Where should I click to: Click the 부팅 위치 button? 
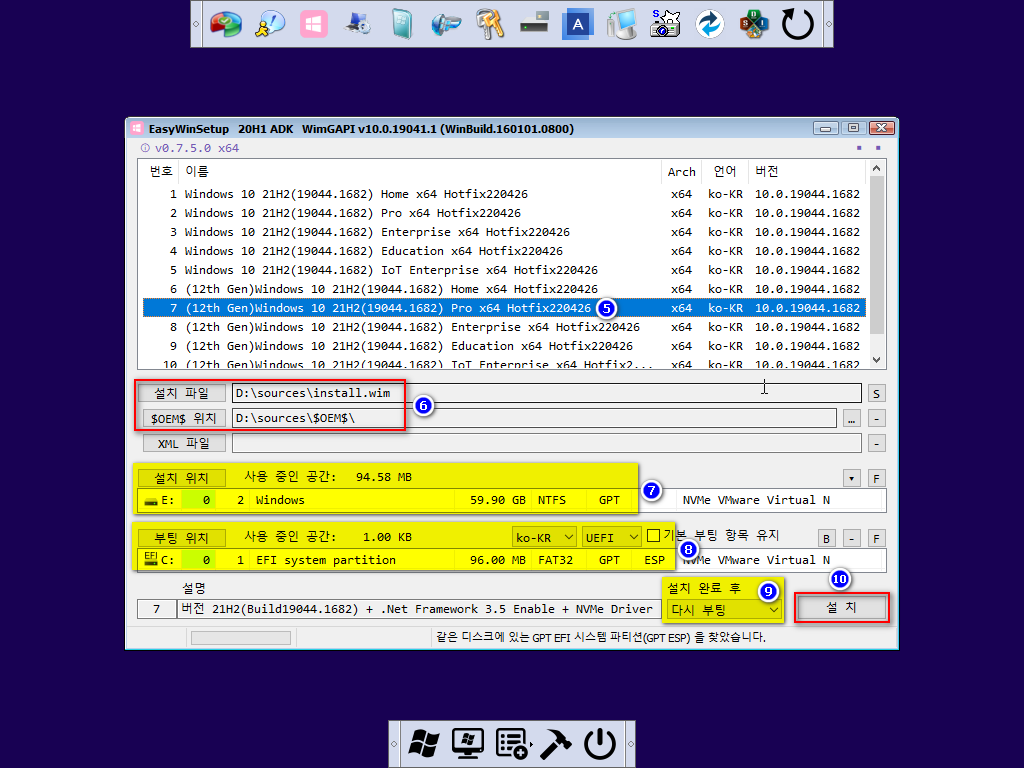coord(182,537)
